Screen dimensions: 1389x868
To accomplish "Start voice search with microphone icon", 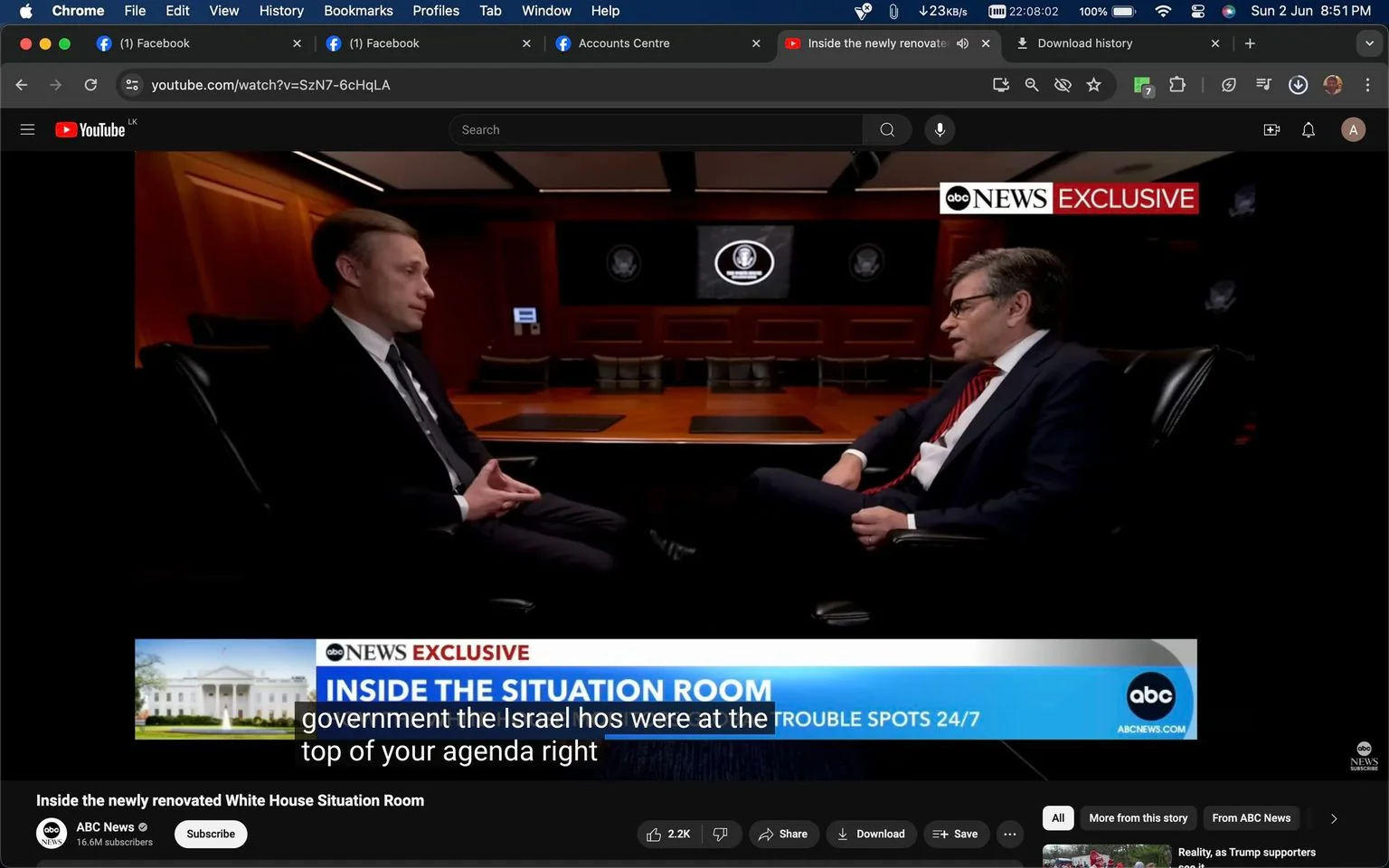I will pyautogui.click(x=940, y=130).
